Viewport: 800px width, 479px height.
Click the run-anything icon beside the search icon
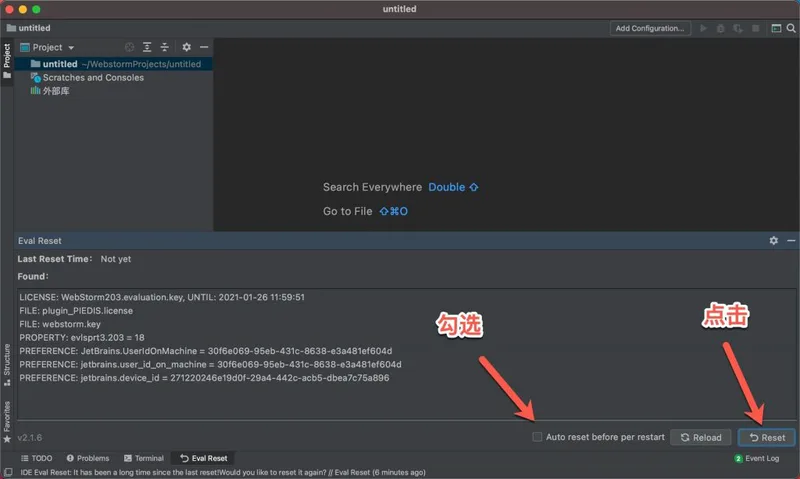click(x=775, y=29)
